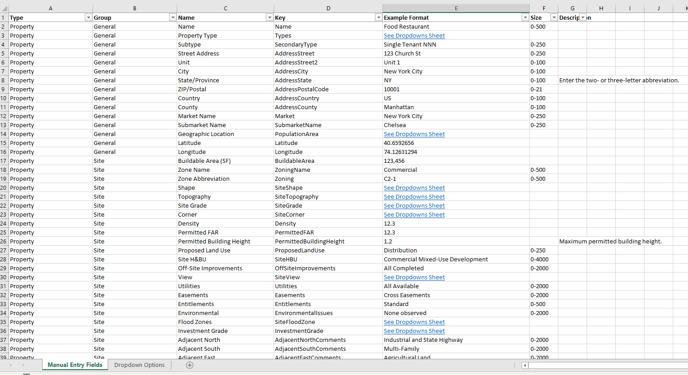
Task: Open the Group column filter dropdown
Action: point(172,18)
